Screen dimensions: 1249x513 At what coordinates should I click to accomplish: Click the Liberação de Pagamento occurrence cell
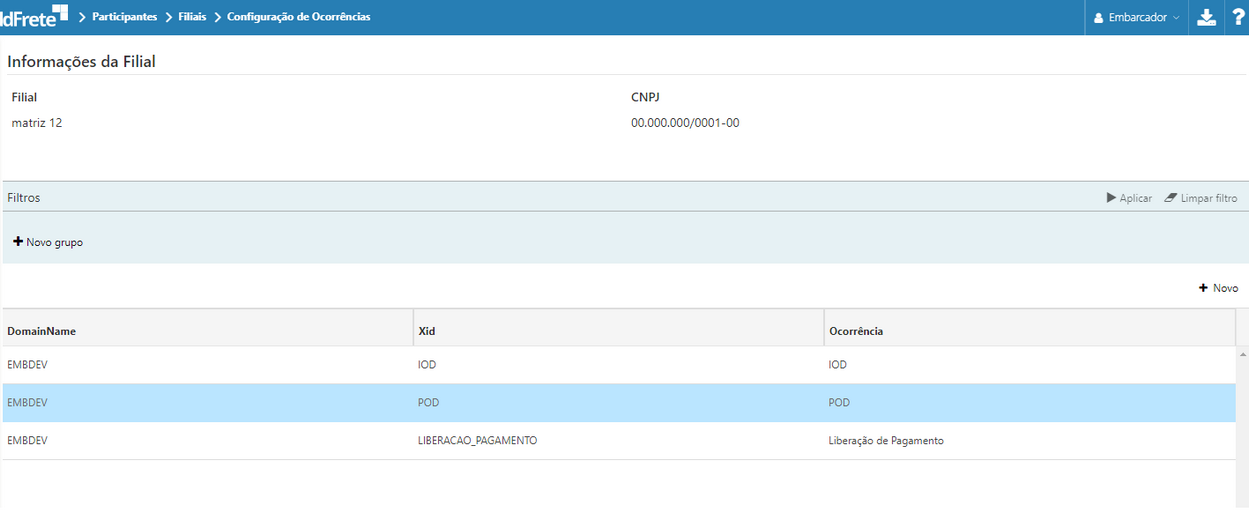click(x=886, y=441)
